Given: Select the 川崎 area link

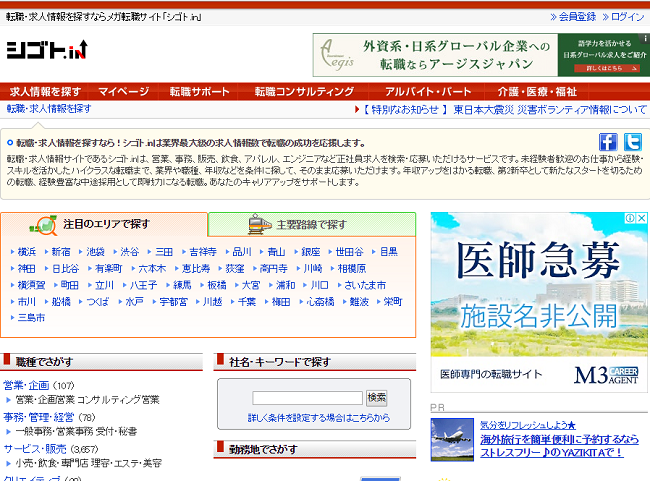Looking at the screenshot, I should pos(313,269).
